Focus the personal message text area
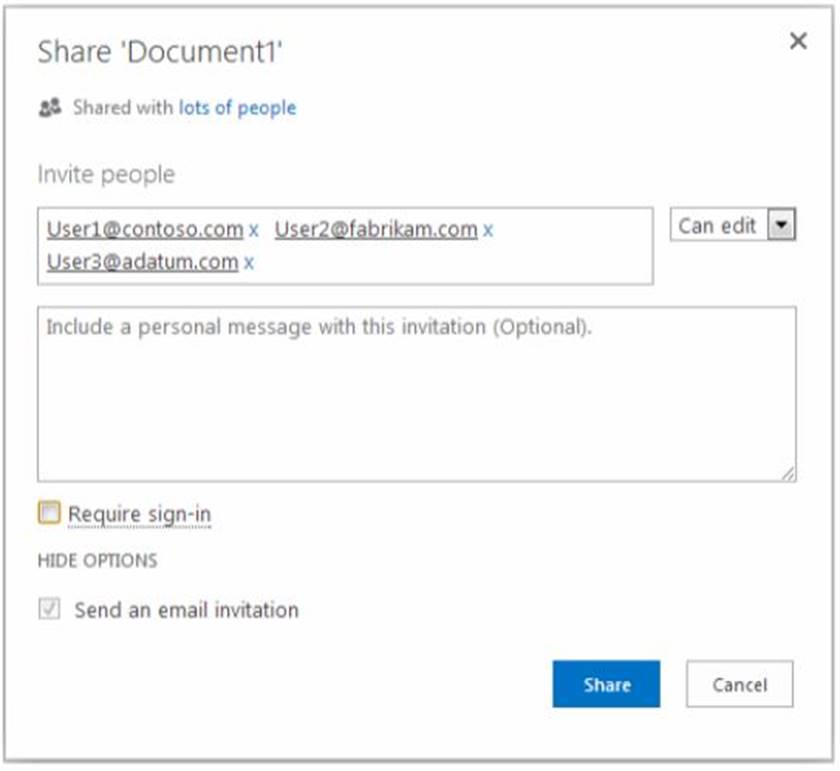The image size is (840, 771). point(416,400)
